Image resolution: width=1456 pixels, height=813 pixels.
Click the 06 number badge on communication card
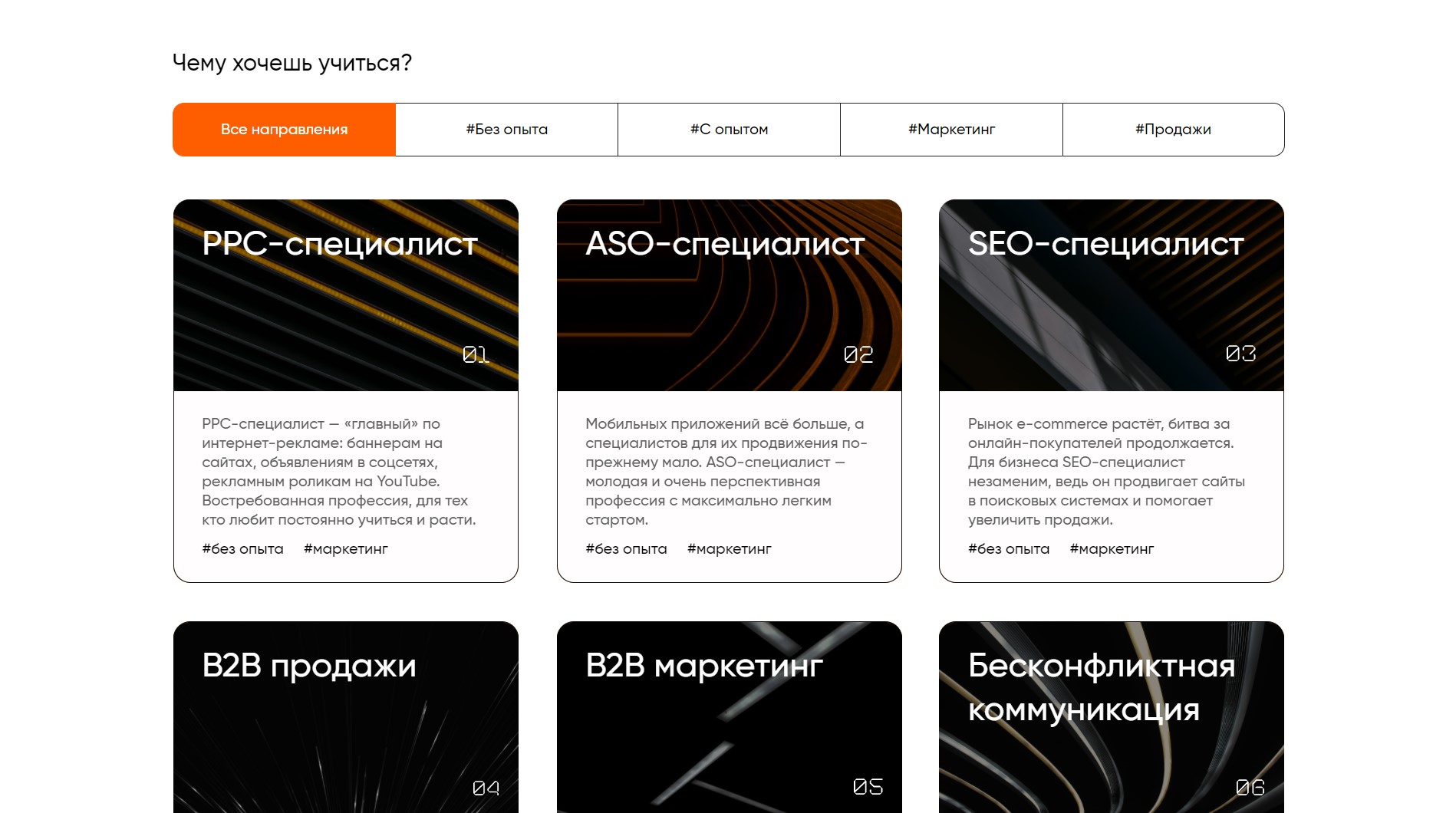point(1250,788)
